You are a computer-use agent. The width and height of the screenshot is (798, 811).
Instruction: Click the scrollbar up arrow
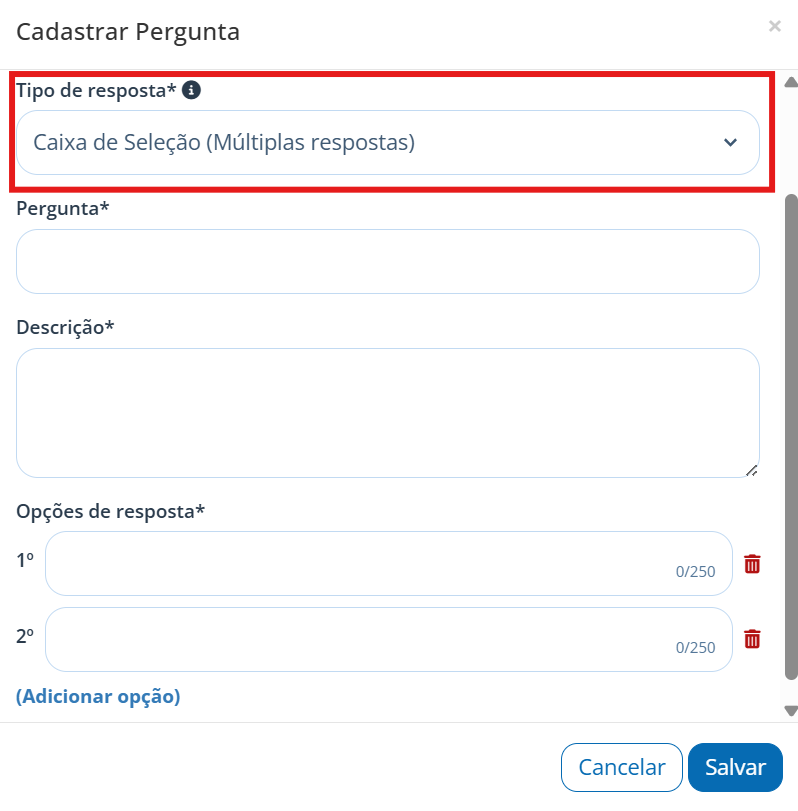coord(791,82)
